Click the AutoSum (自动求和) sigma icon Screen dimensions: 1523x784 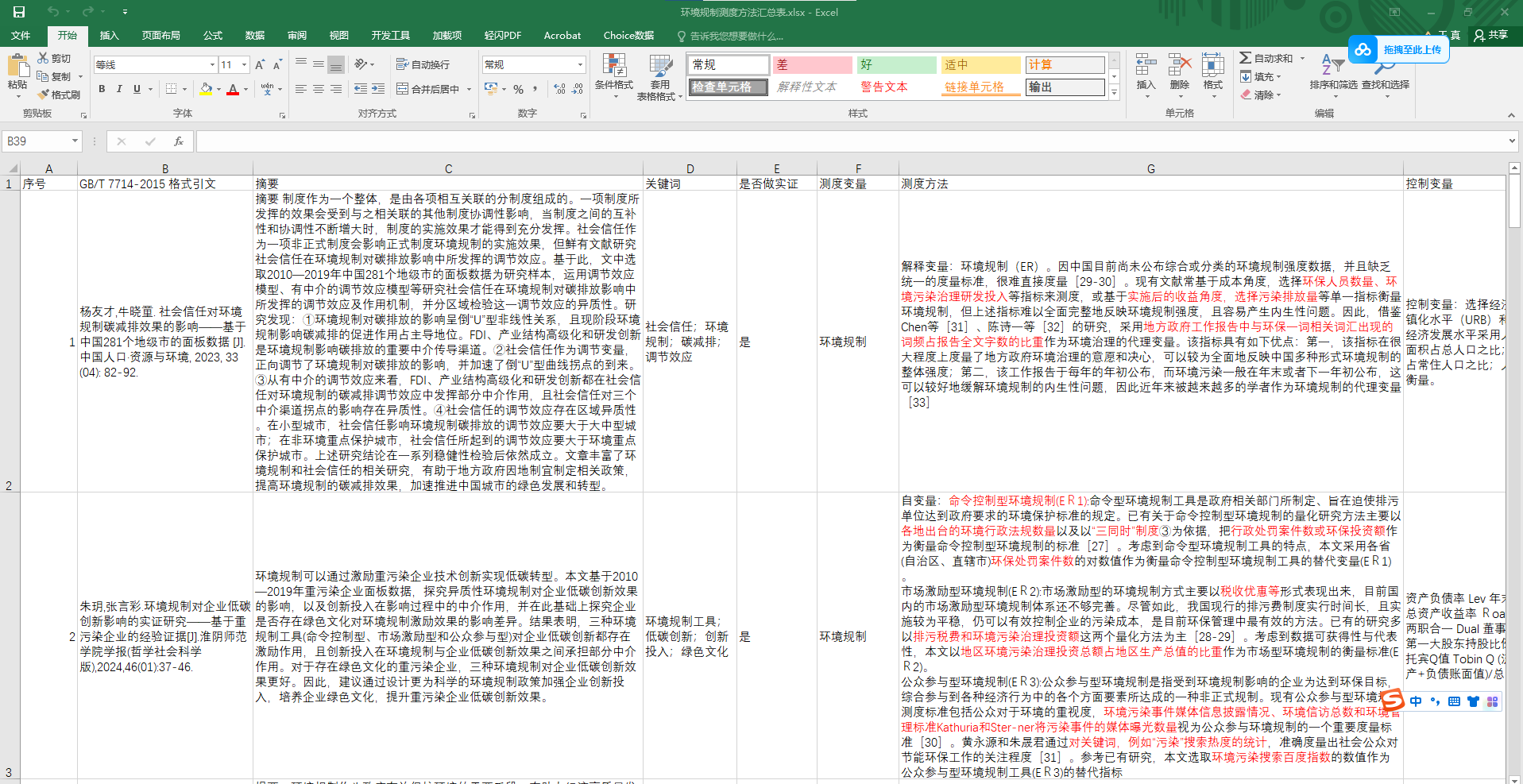[x=1245, y=58]
